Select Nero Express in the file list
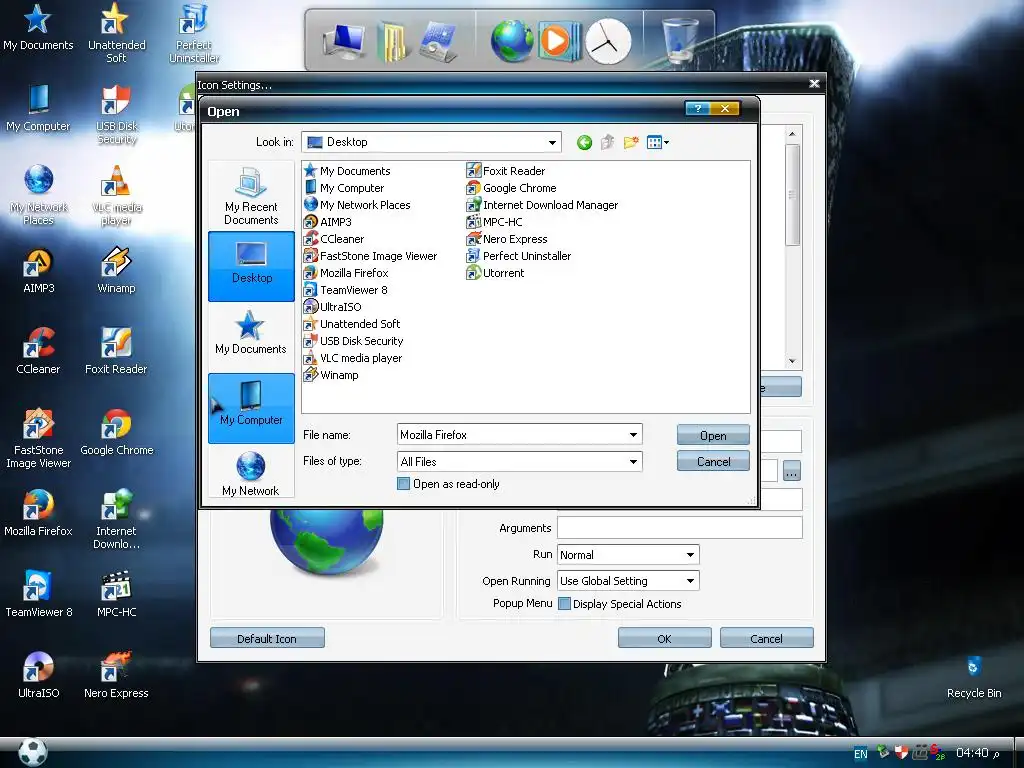1024x768 pixels. (x=507, y=239)
